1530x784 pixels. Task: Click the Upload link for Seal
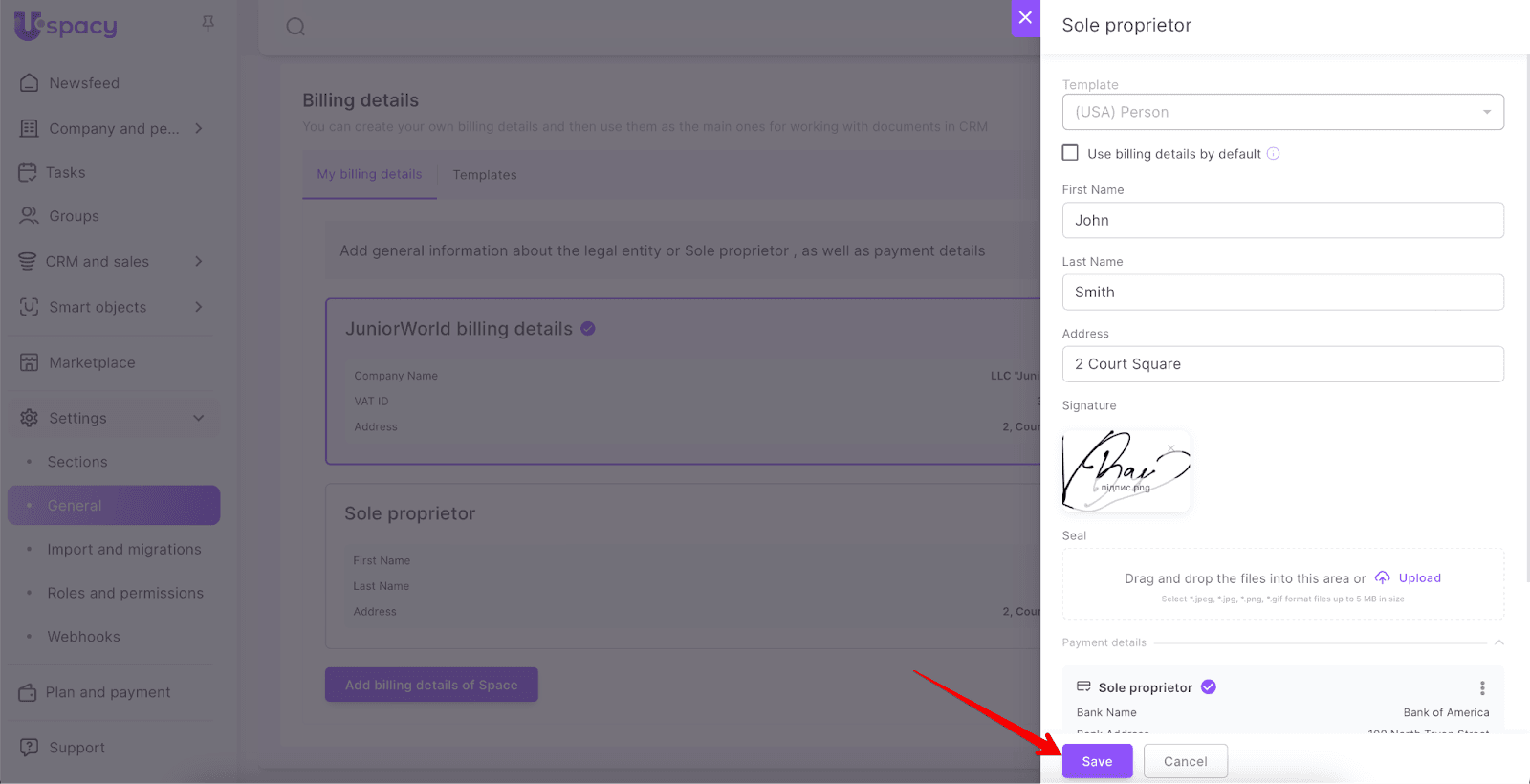(x=1419, y=578)
